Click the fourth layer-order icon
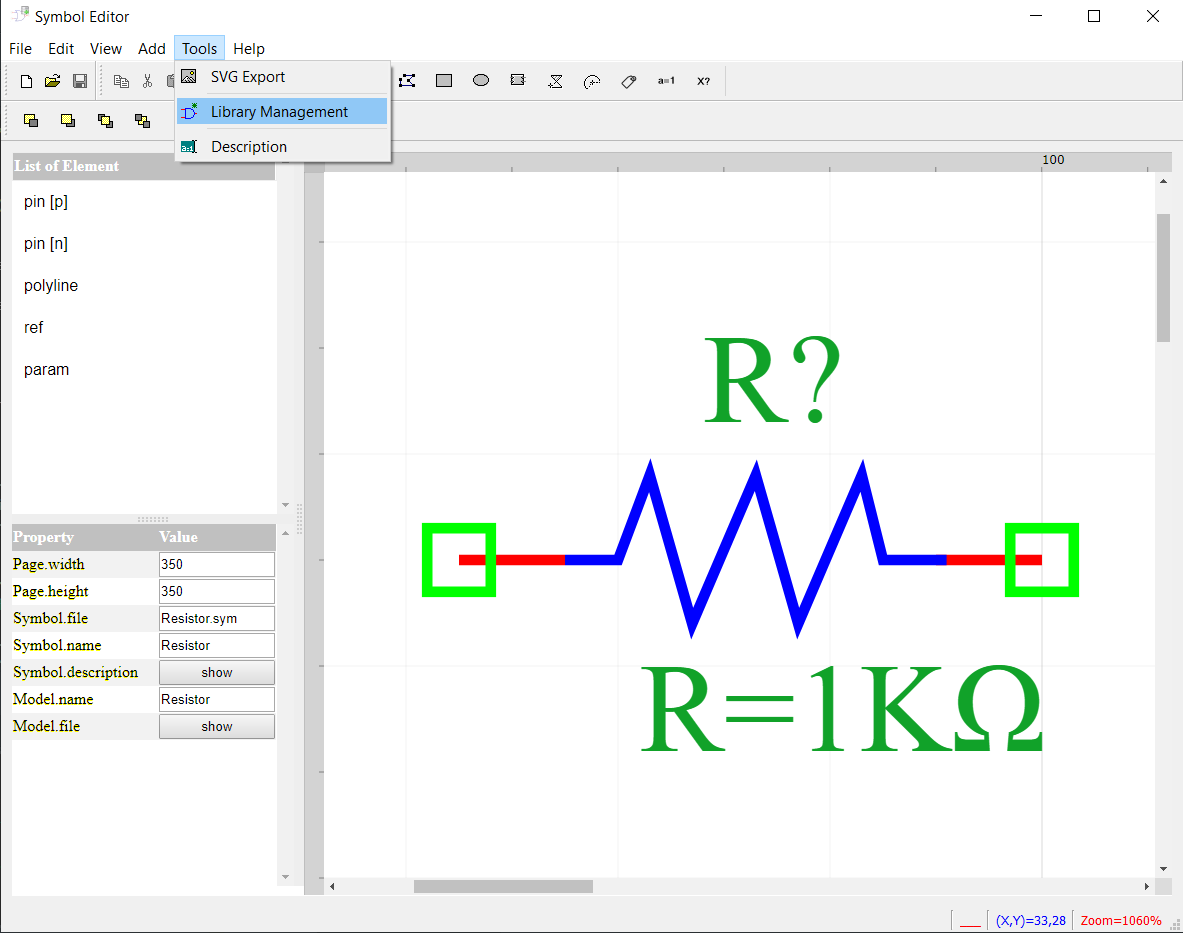 143,121
